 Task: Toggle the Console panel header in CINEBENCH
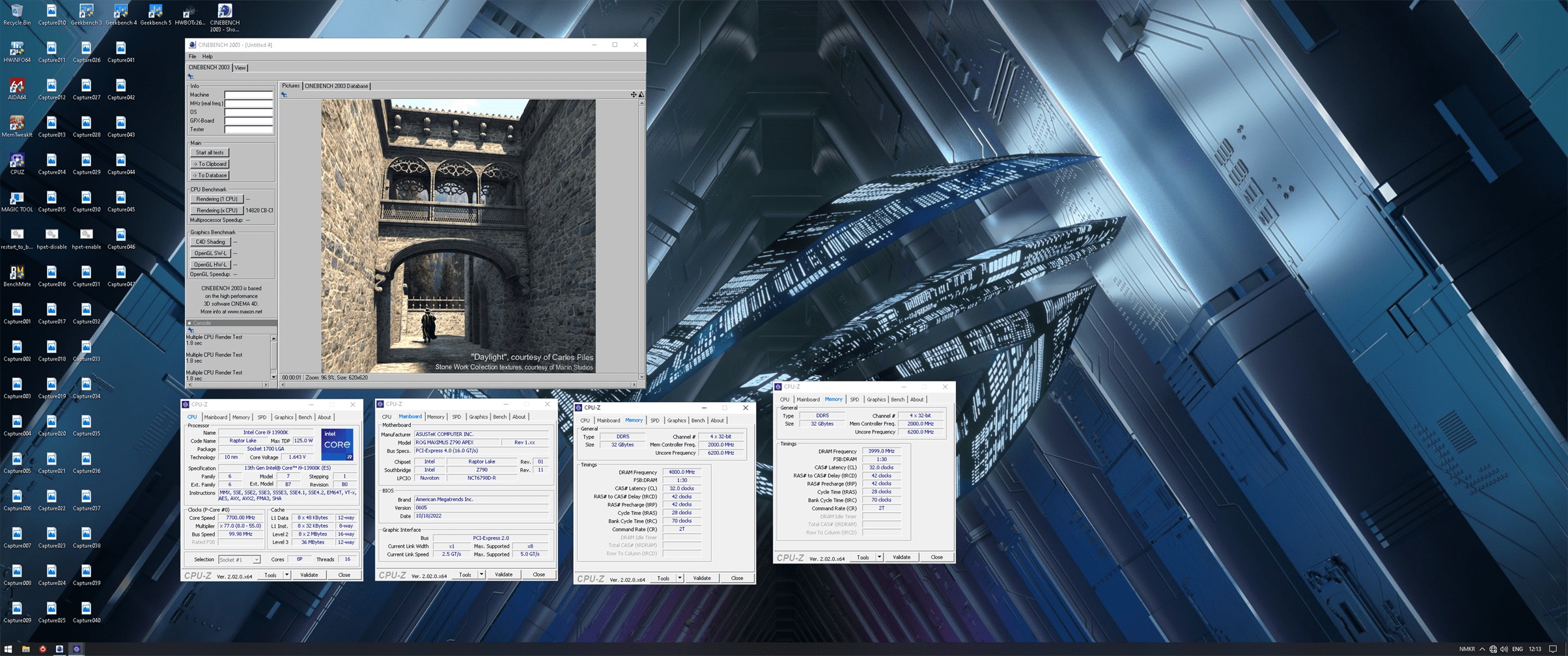[x=232, y=323]
